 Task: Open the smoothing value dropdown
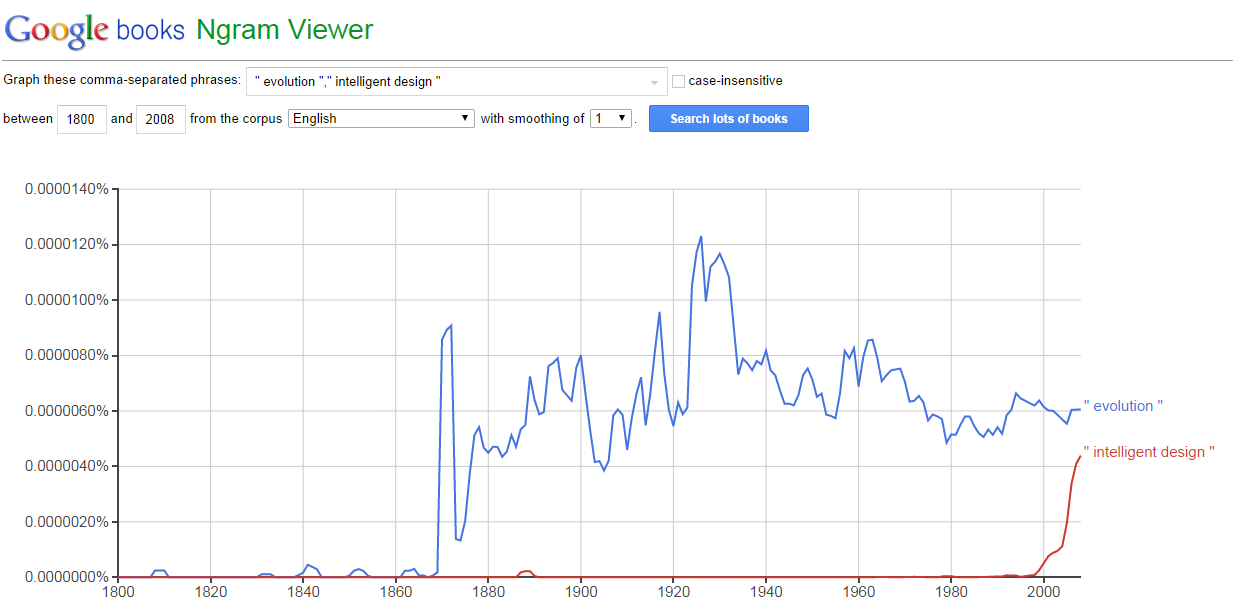612,118
